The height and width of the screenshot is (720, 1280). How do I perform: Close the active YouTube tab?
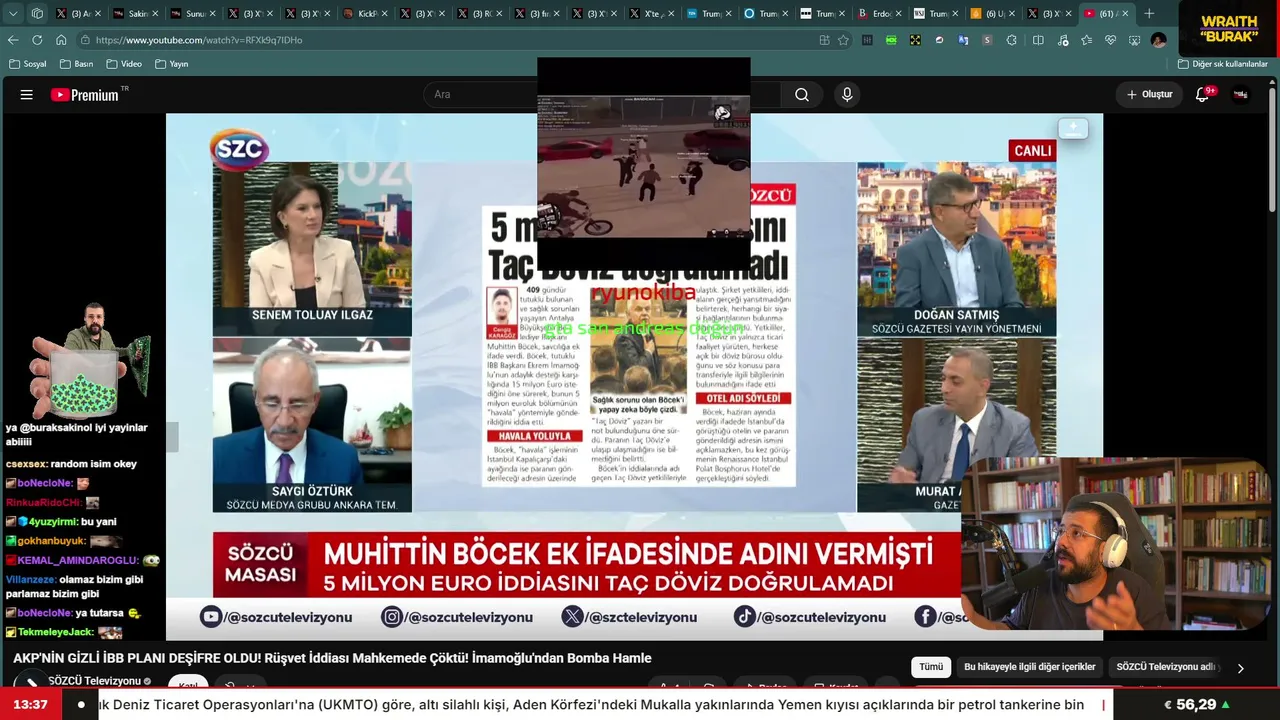pos(1125,14)
